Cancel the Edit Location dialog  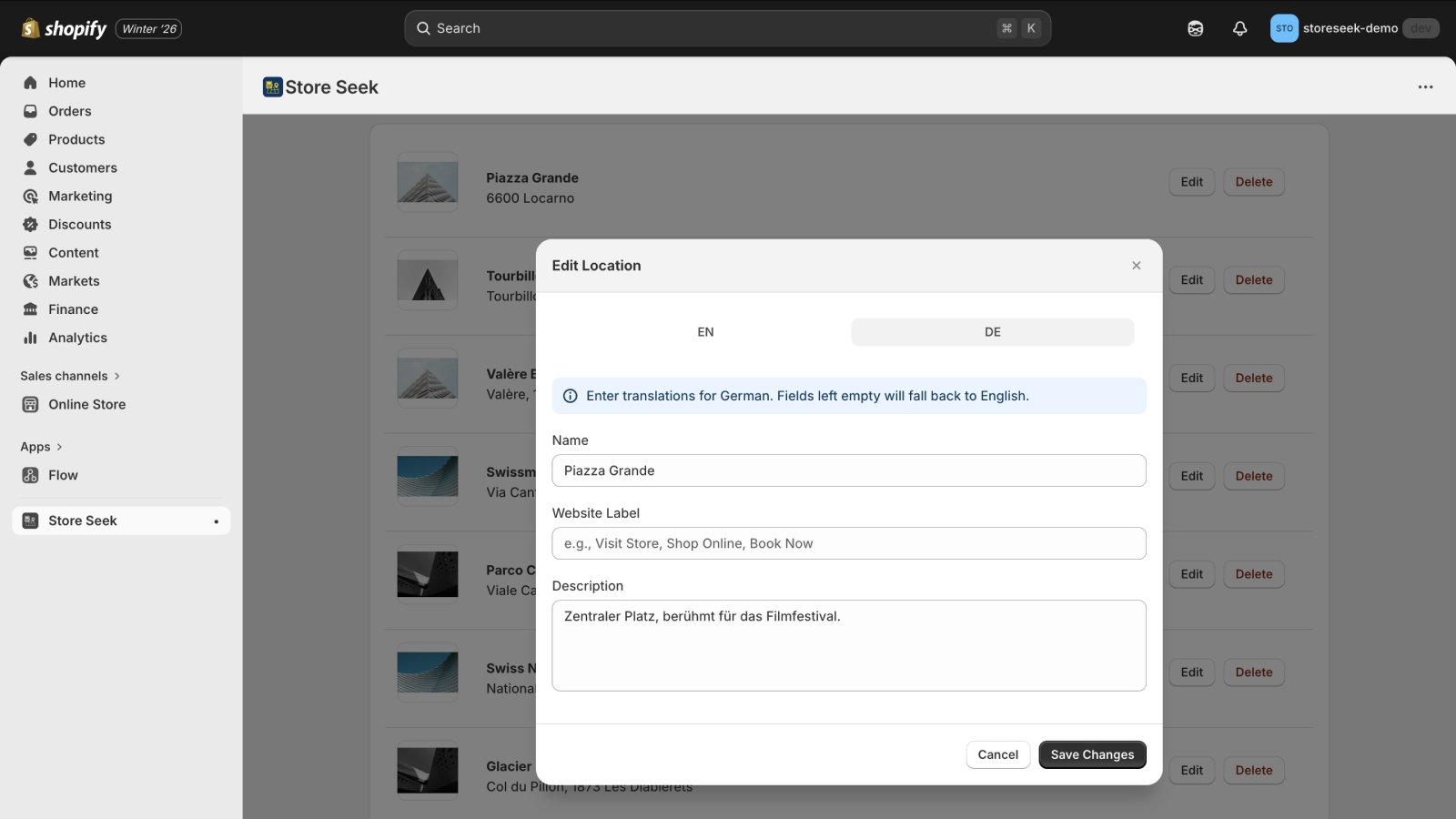pyautogui.click(x=997, y=754)
